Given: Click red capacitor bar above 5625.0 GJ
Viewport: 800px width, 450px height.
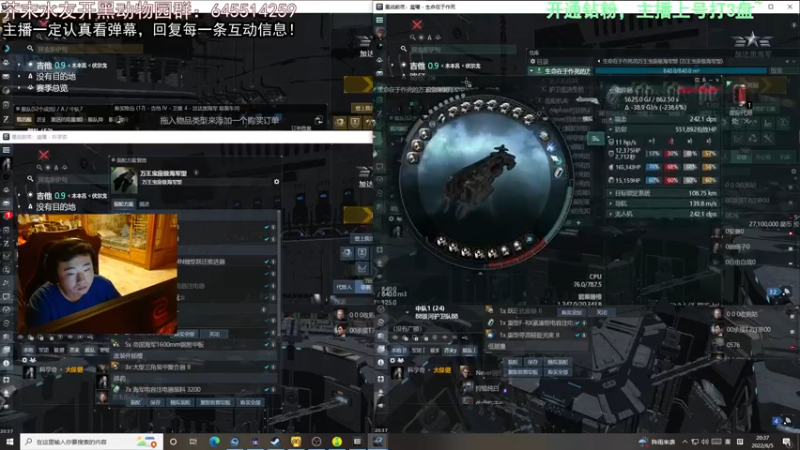Looking at the screenshot, I should pyautogui.click(x=698, y=91).
